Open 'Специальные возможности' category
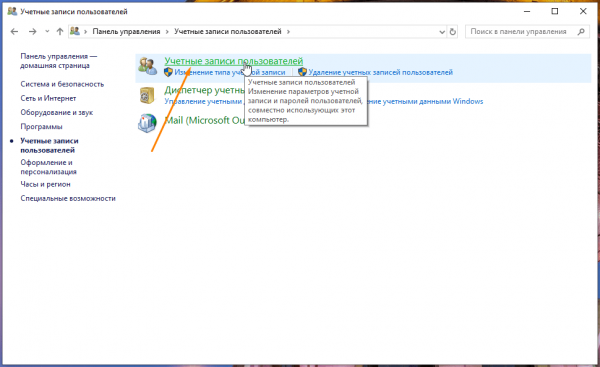Screen dimensions: 600x367 (68, 199)
